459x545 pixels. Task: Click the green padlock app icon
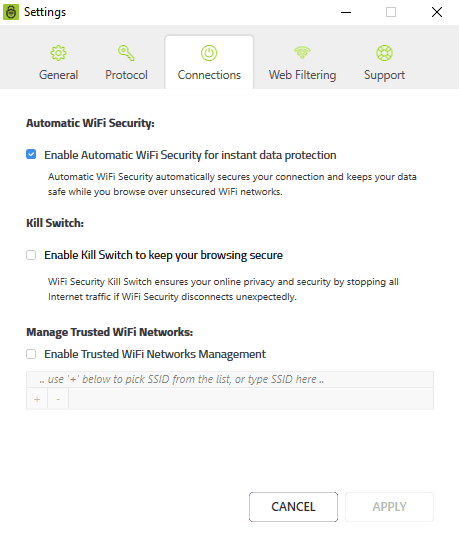tap(11, 12)
